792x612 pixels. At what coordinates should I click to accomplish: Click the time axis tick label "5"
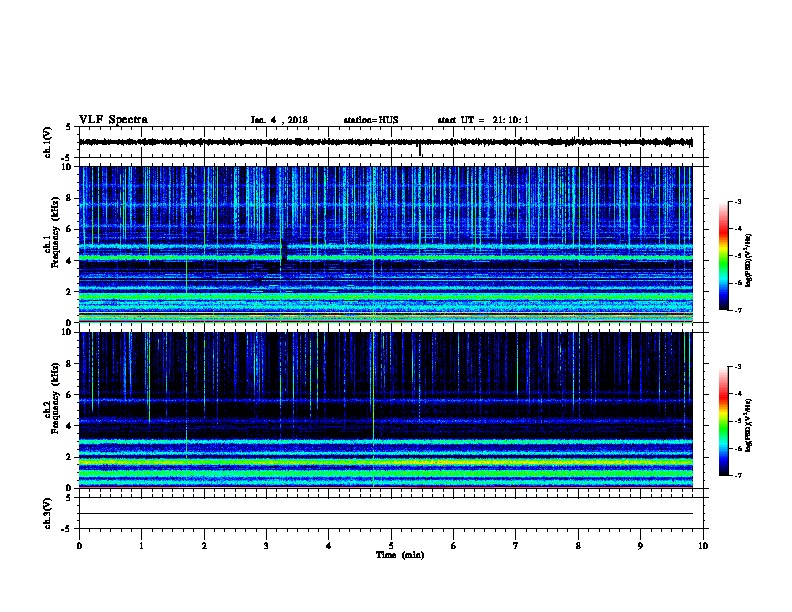click(391, 546)
